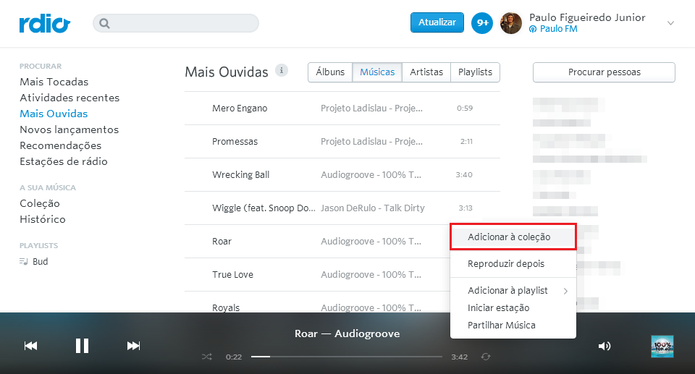
Task: Click the Procurar pessoas button
Action: pyautogui.click(x=604, y=72)
